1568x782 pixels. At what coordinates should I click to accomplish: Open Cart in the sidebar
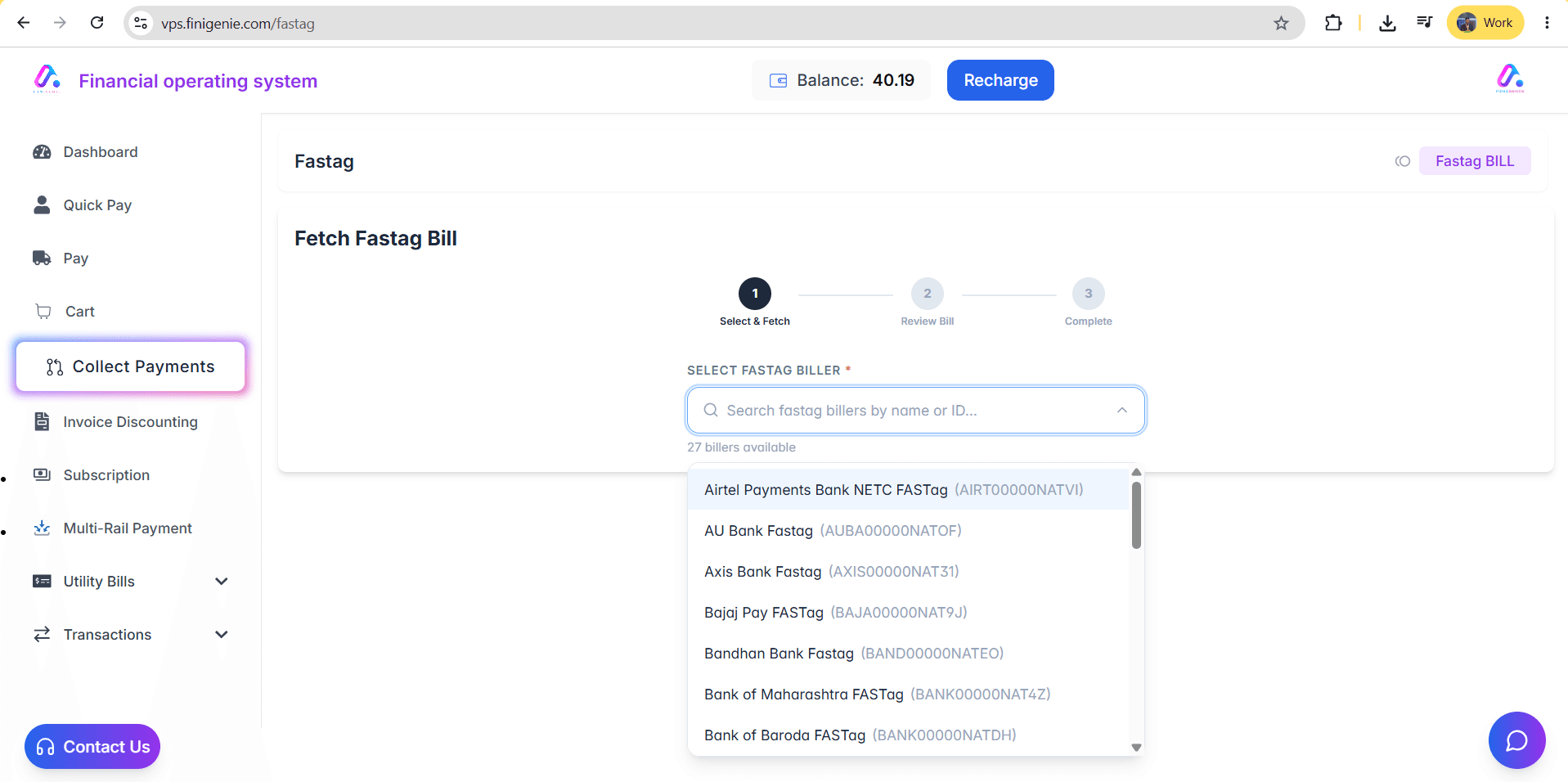coord(80,312)
